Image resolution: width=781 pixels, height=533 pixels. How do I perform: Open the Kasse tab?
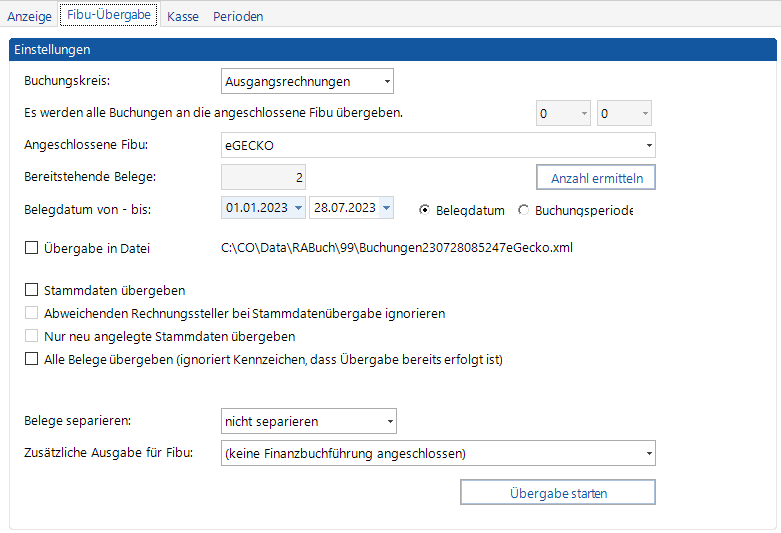pyautogui.click(x=182, y=17)
